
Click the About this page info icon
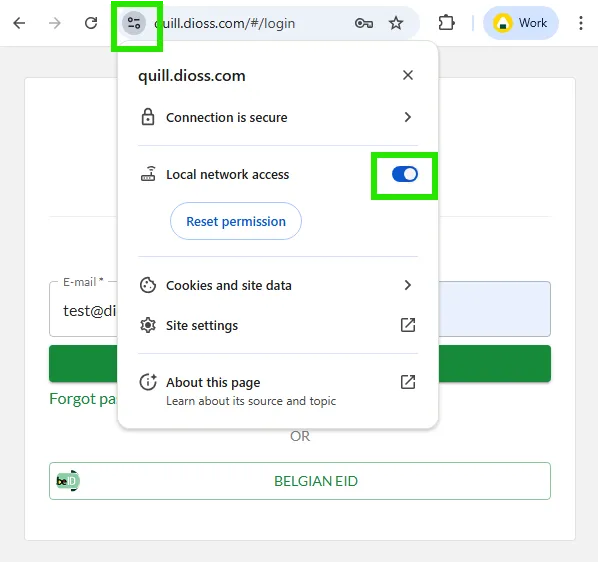(148, 382)
